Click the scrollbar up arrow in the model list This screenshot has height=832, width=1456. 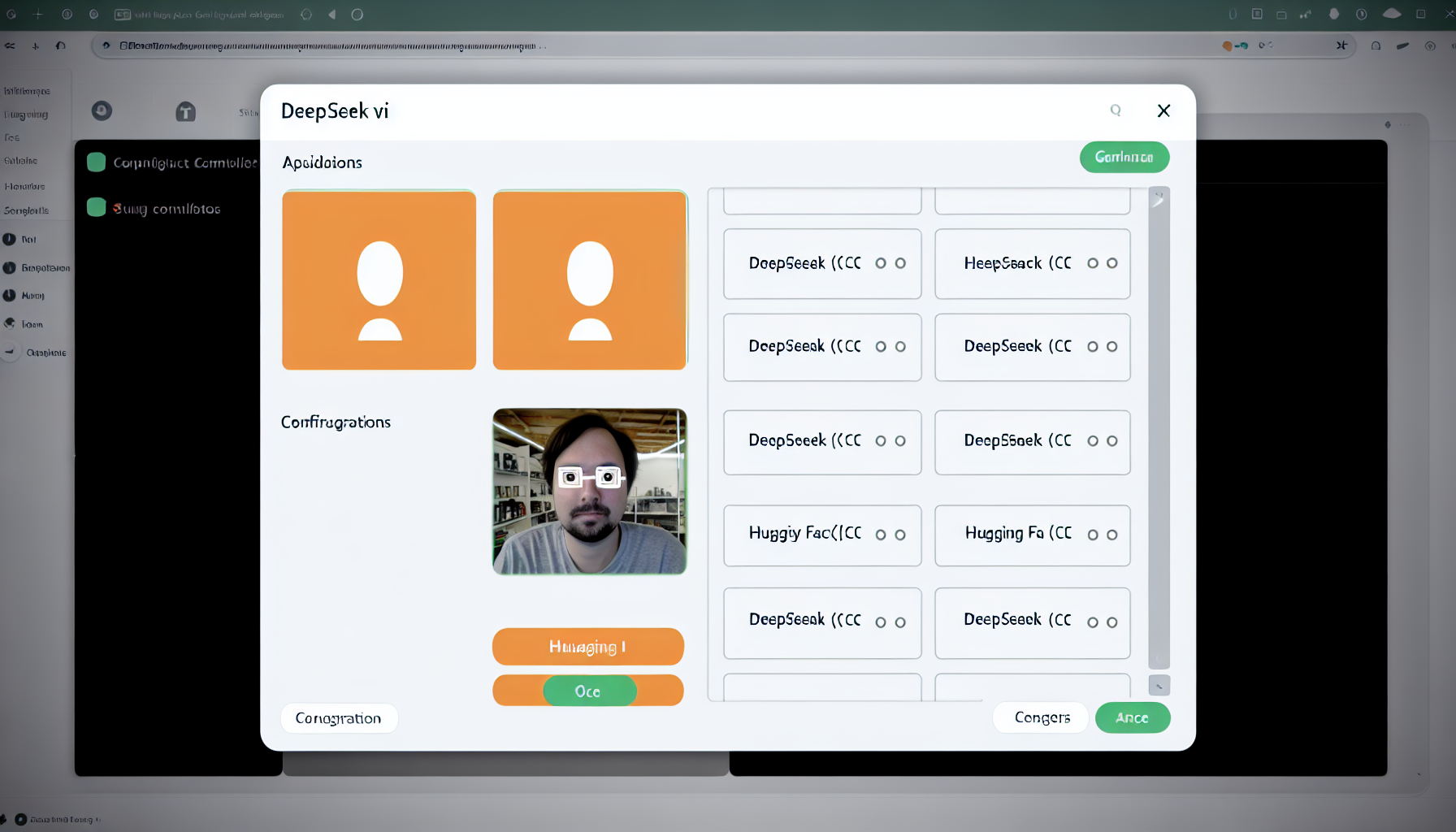(x=1159, y=196)
